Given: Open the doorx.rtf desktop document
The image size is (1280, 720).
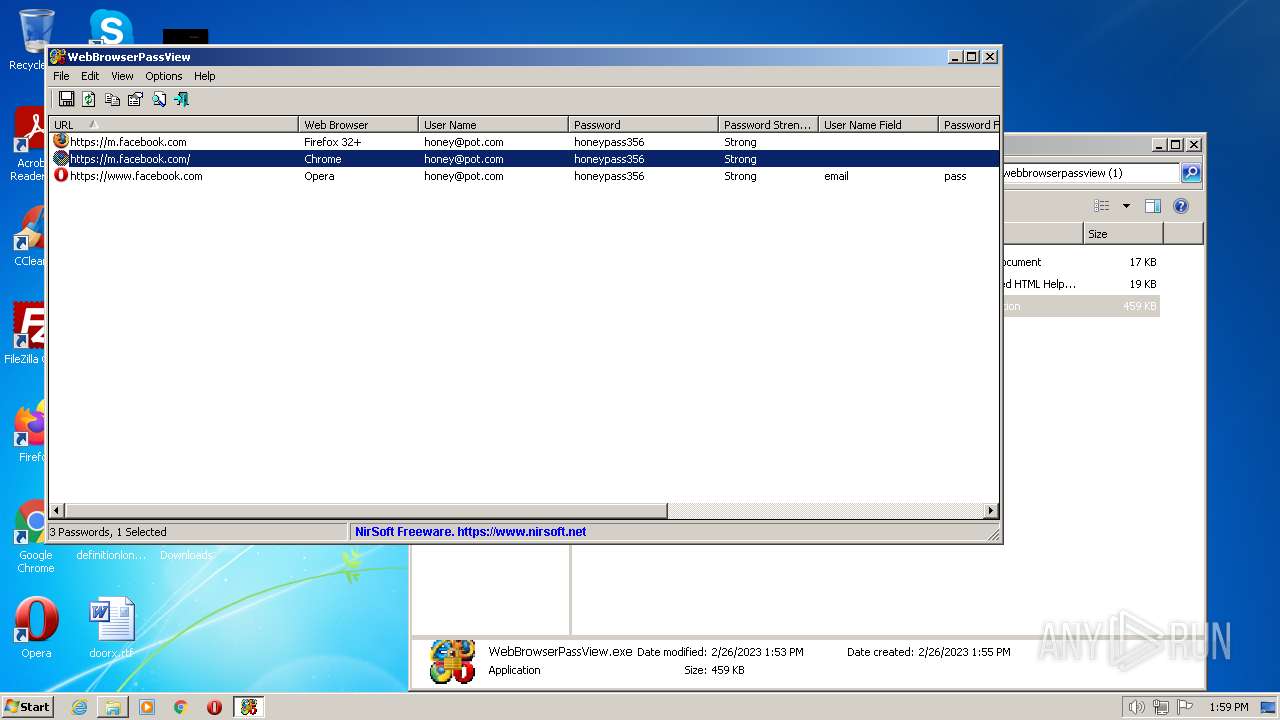Looking at the screenshot, I should [111, 628].
